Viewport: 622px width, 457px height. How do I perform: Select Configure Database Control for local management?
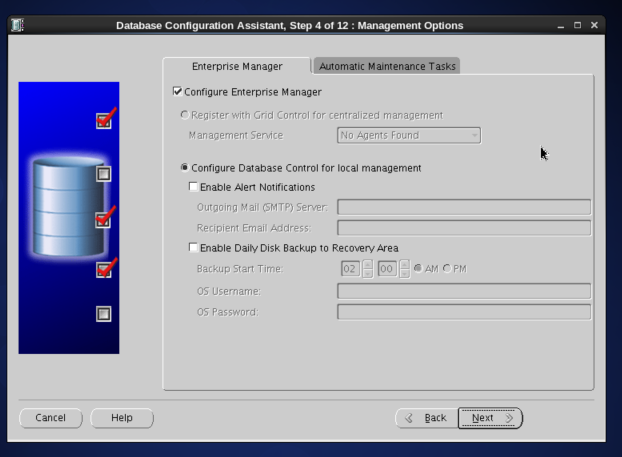coord(184,168)
